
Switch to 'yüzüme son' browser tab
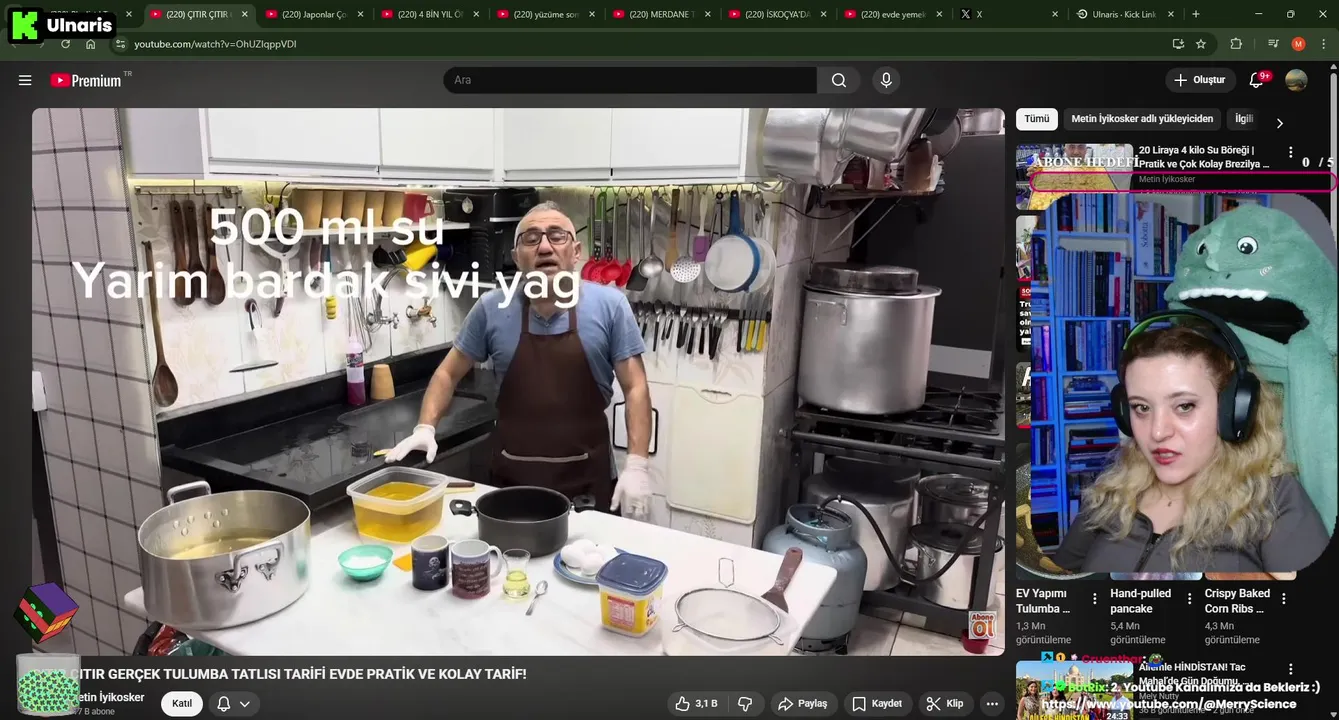[547, 14]
